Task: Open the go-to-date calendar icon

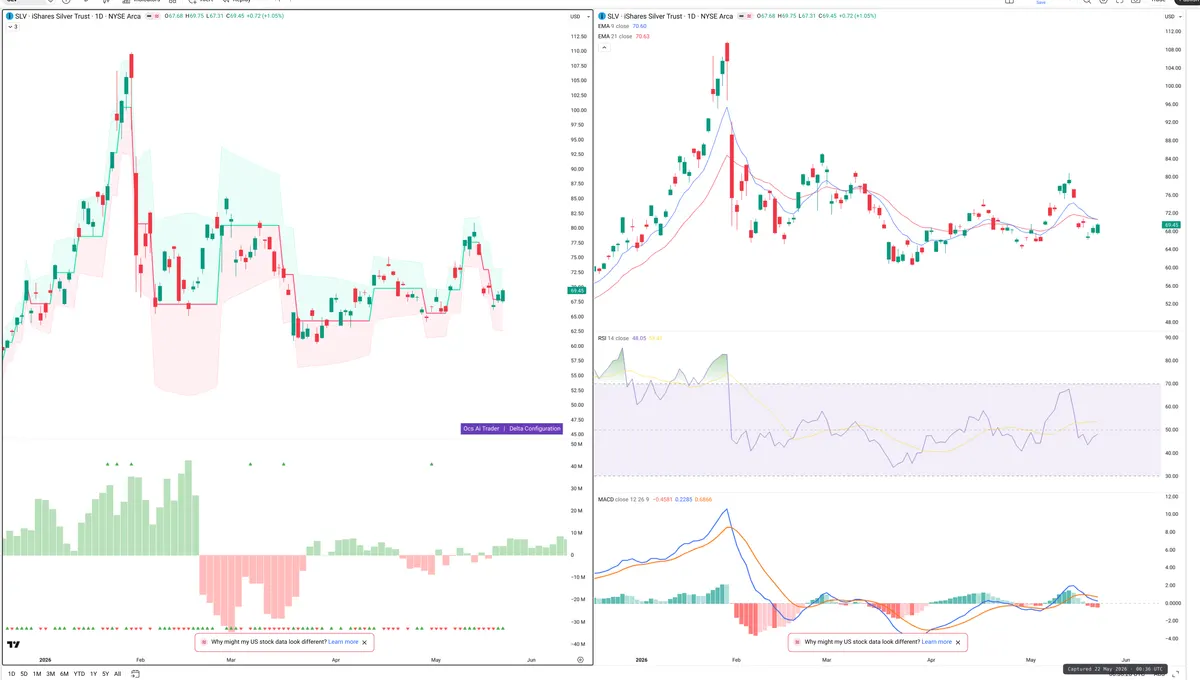Action: [135, 674]
